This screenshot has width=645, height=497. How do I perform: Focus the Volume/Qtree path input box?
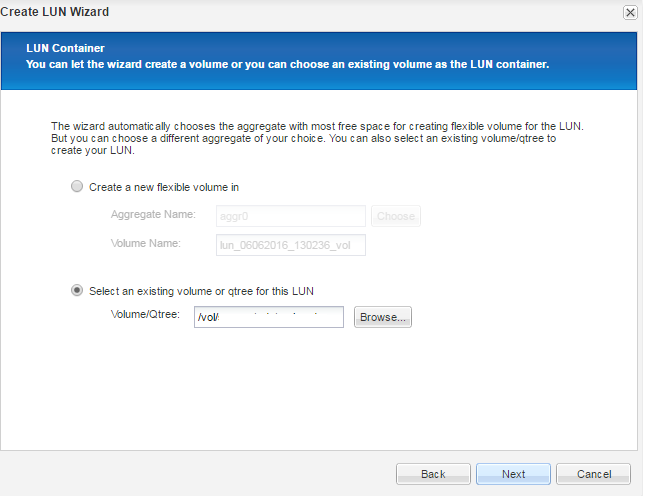(269, 317)
